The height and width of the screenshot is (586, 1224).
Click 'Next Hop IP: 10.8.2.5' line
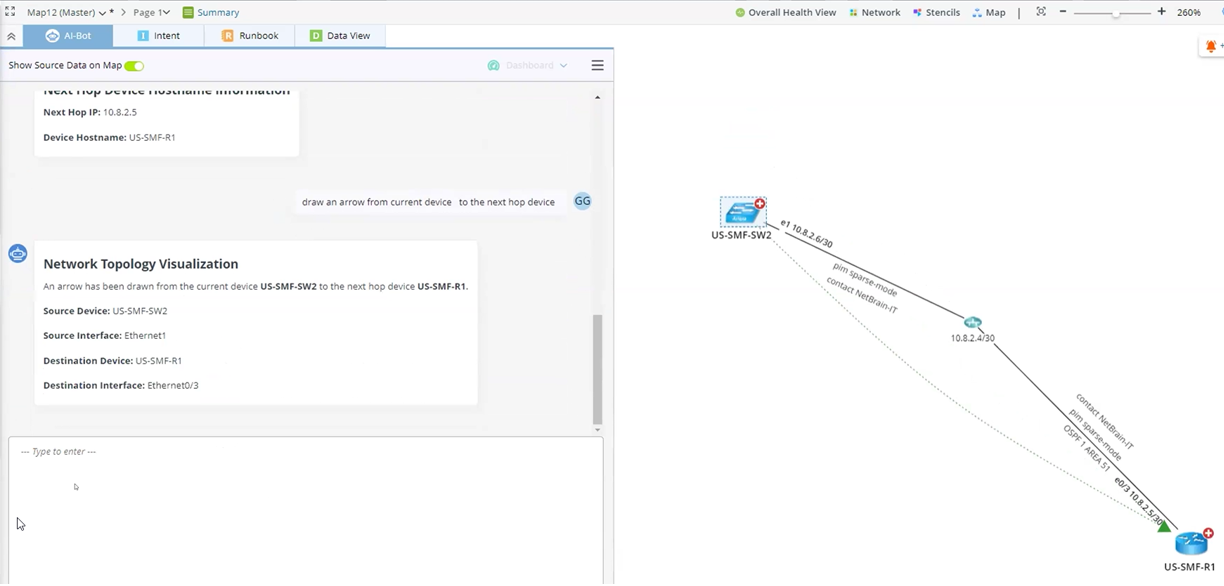coord(90,112)
